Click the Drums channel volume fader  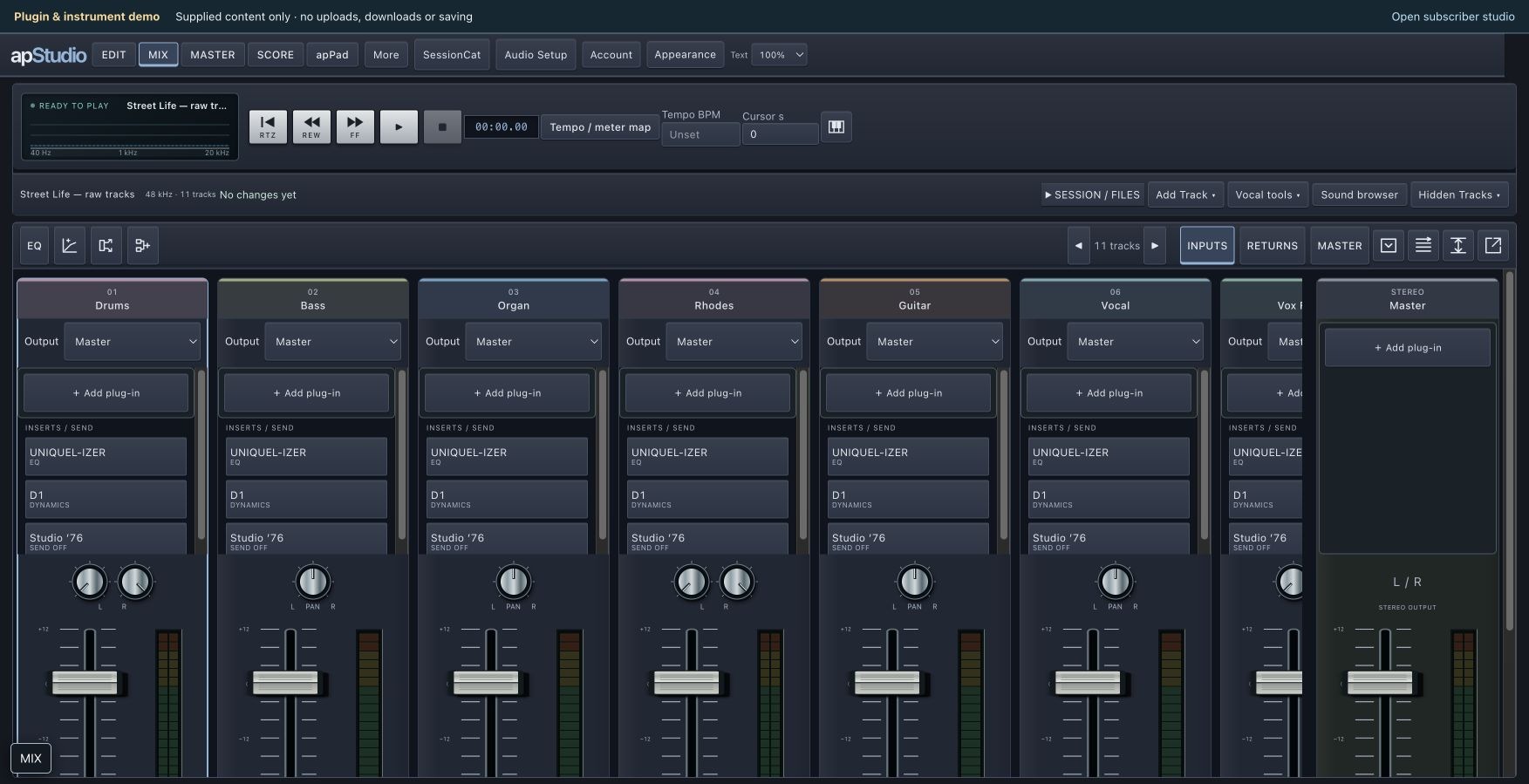pyautogui.click(x=85, y=682)
